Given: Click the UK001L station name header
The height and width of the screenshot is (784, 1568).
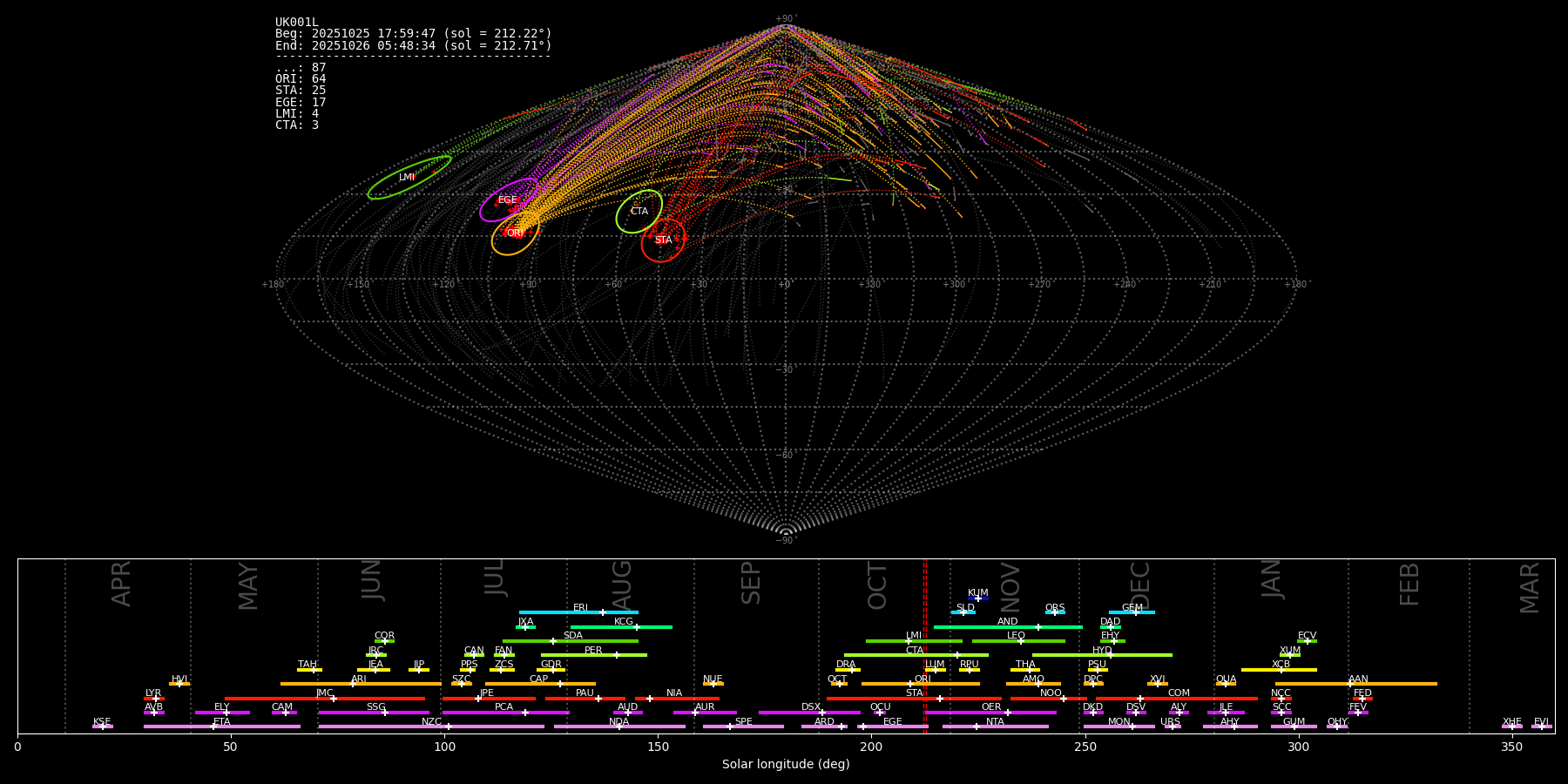Looking at the screenshot, I should [x=297, y=23].
